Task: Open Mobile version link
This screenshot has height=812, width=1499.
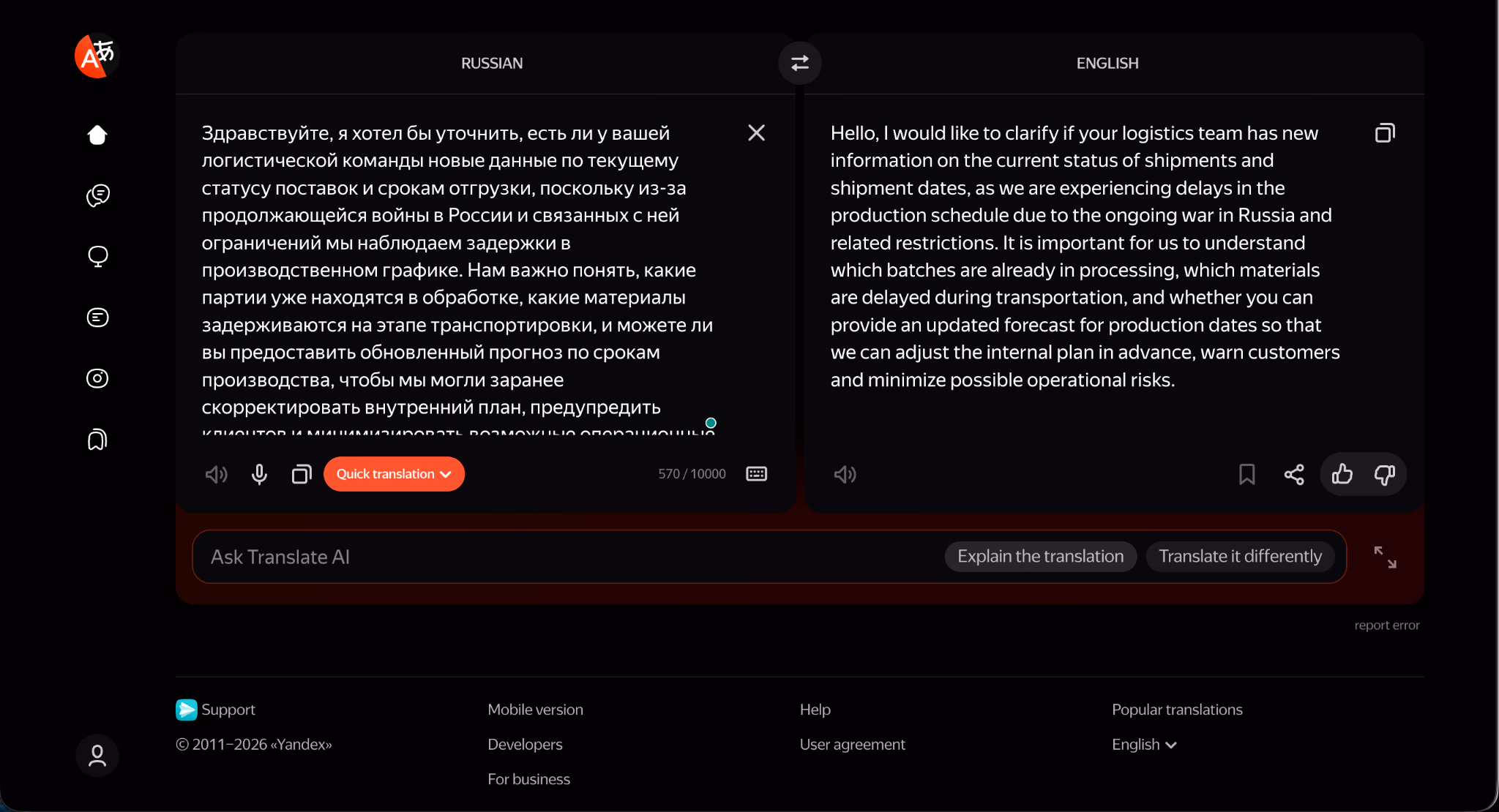Action: (x=535, y=710)
